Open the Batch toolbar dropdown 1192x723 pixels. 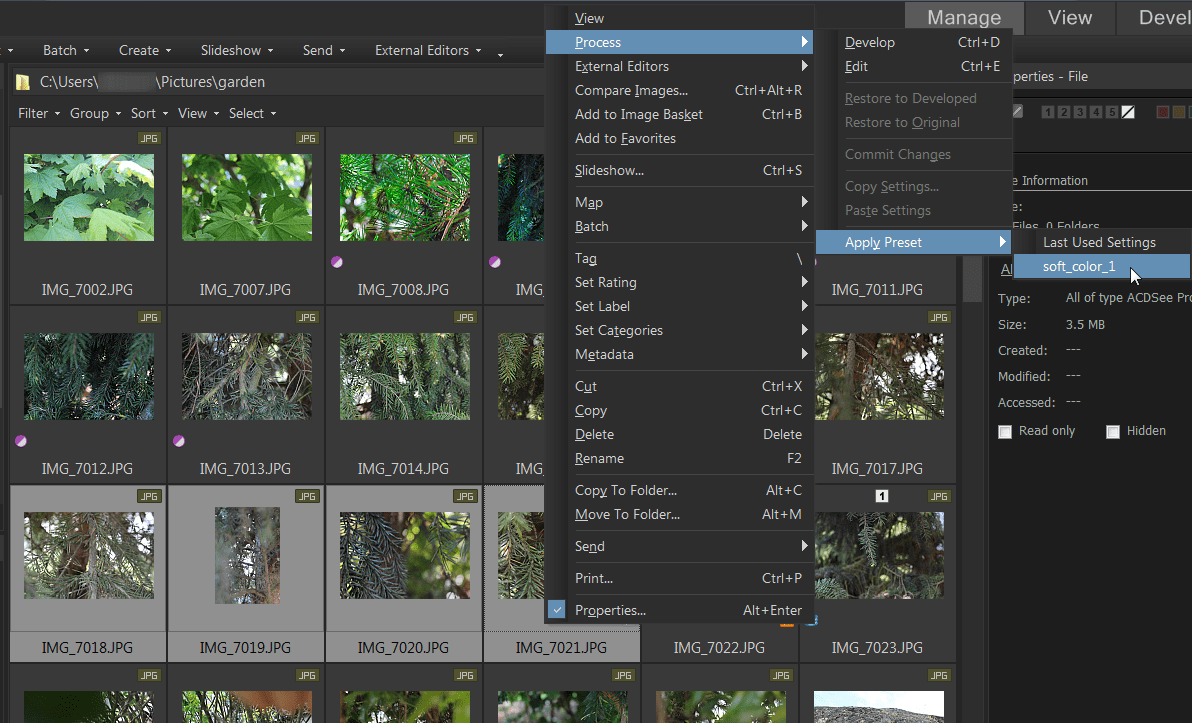click(x=66, y=50)
